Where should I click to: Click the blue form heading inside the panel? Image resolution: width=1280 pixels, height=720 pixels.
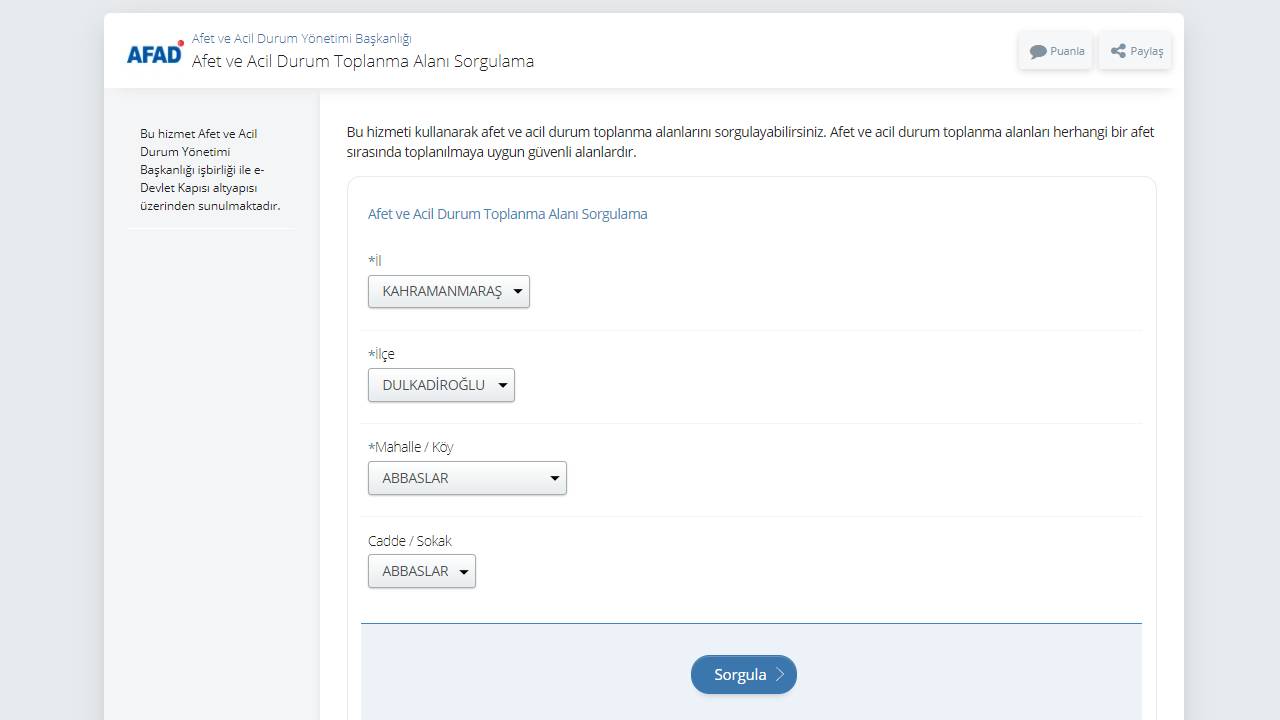[507, 214]
